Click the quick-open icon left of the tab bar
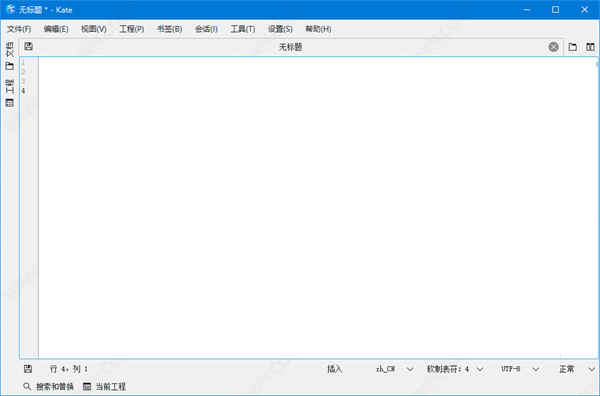Viewport: 600px width, 396px height. click(x=28, y=47)
